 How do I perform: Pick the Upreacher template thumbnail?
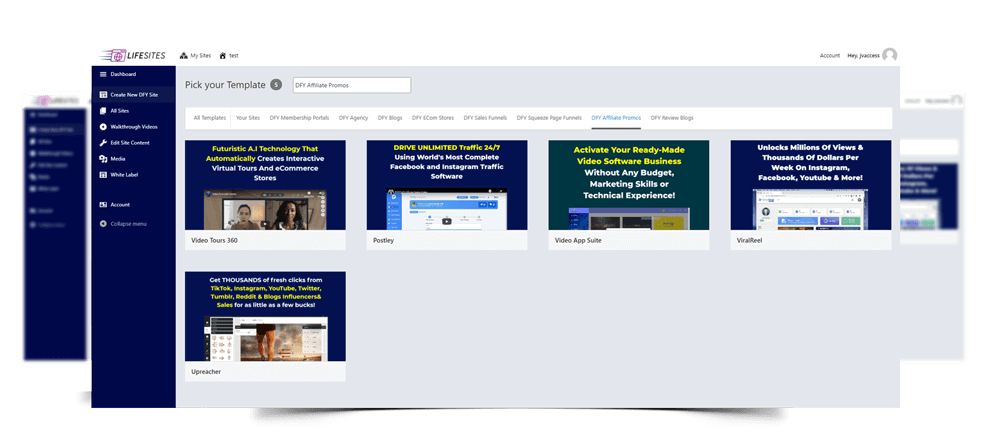coord(265,317)
